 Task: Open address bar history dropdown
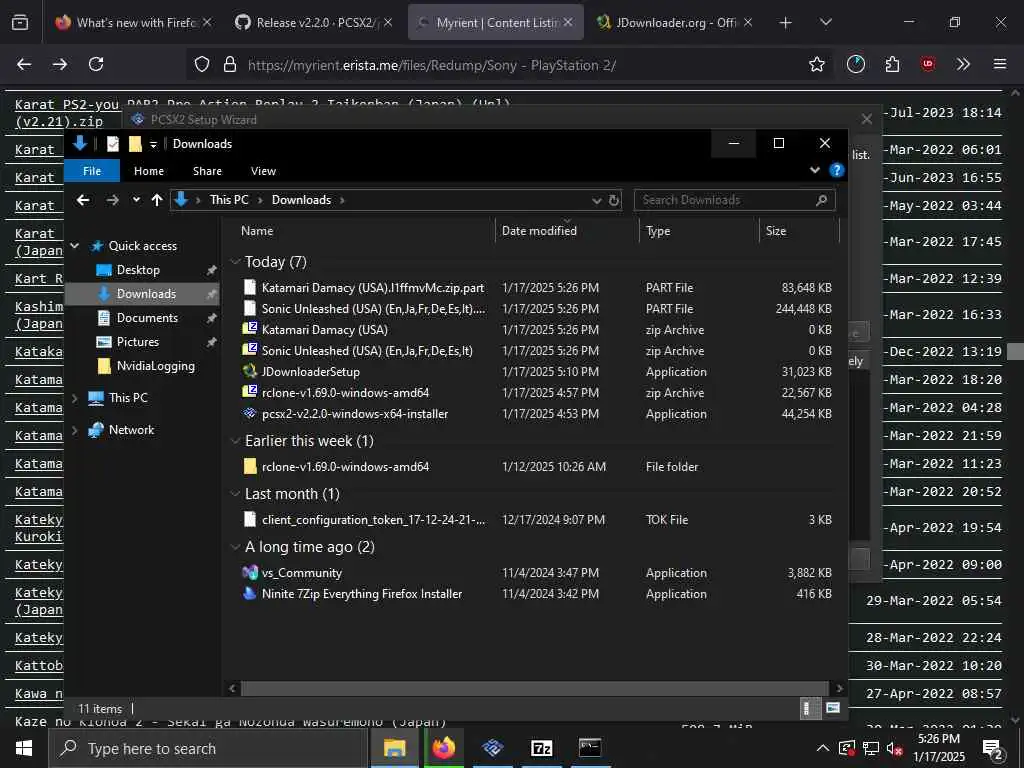coord(596,200)
